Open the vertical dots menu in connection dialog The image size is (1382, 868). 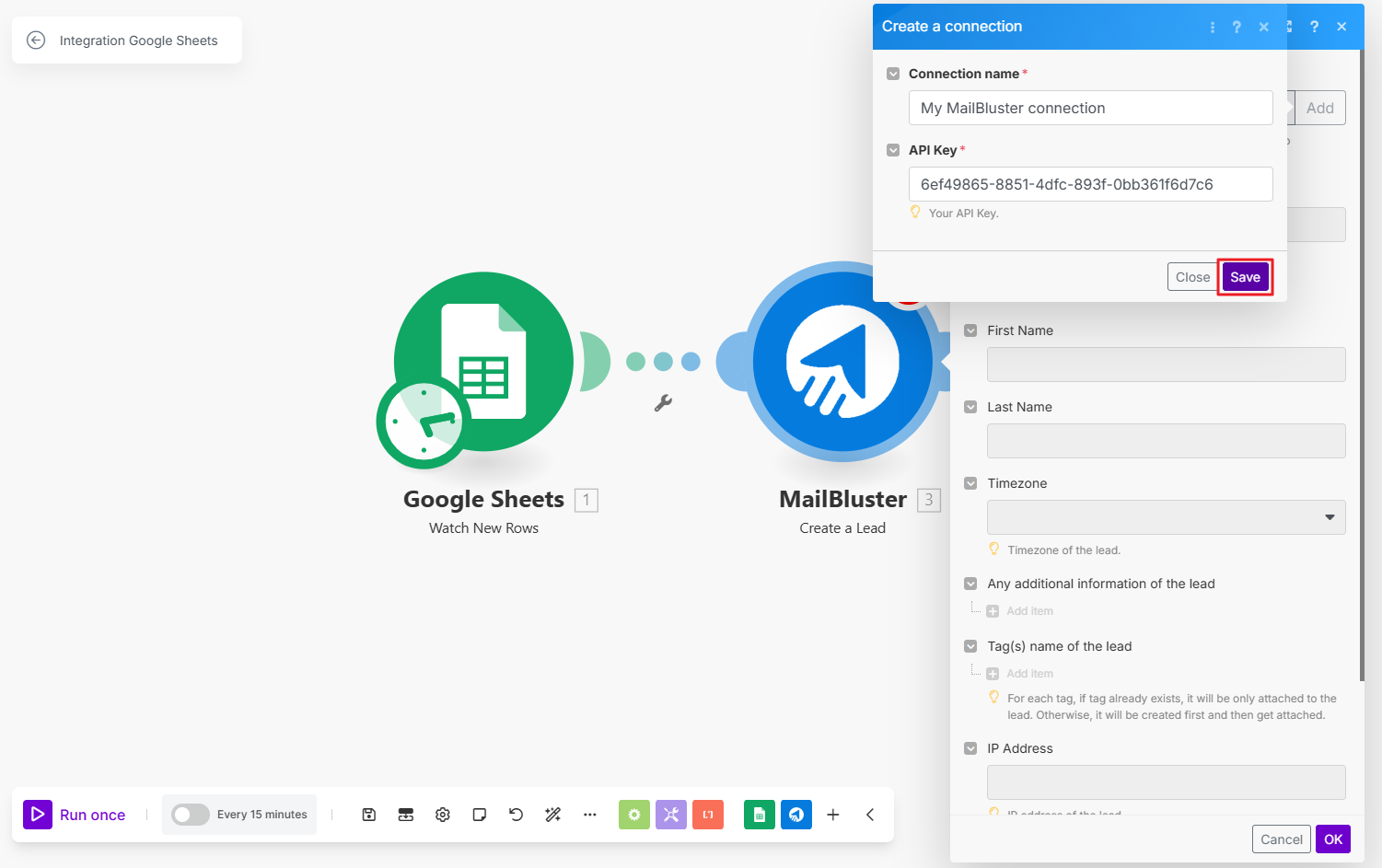point(1212,27)
